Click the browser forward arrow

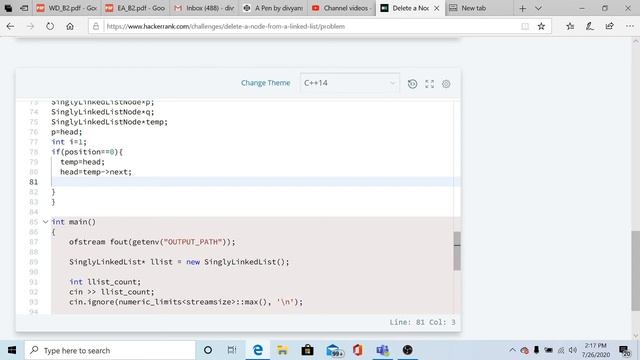30,26
